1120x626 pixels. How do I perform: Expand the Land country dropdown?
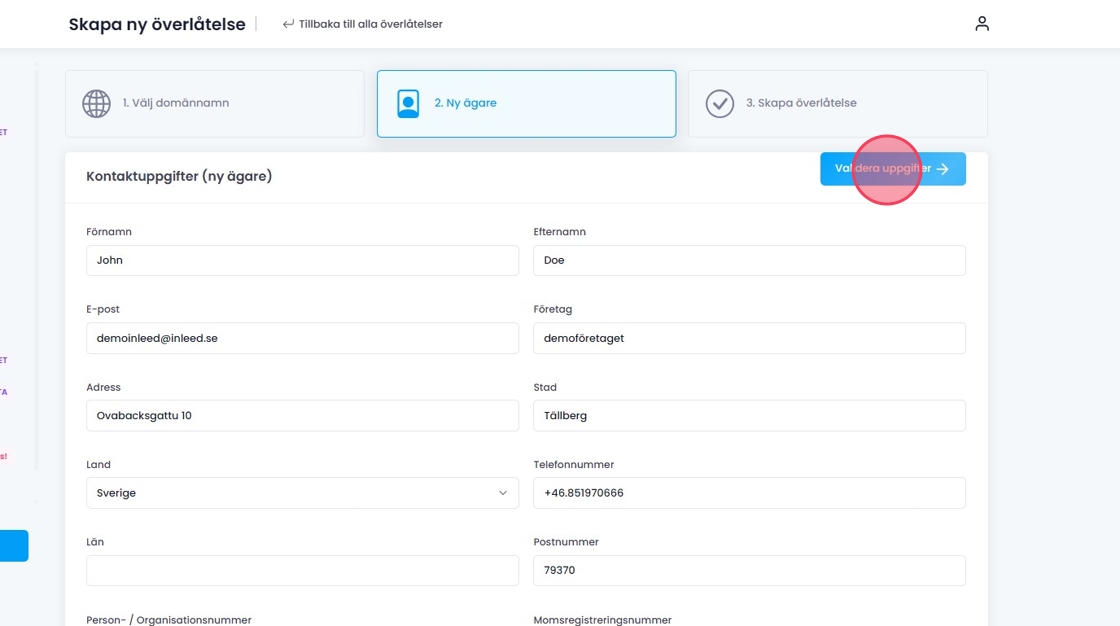(302, 493)
